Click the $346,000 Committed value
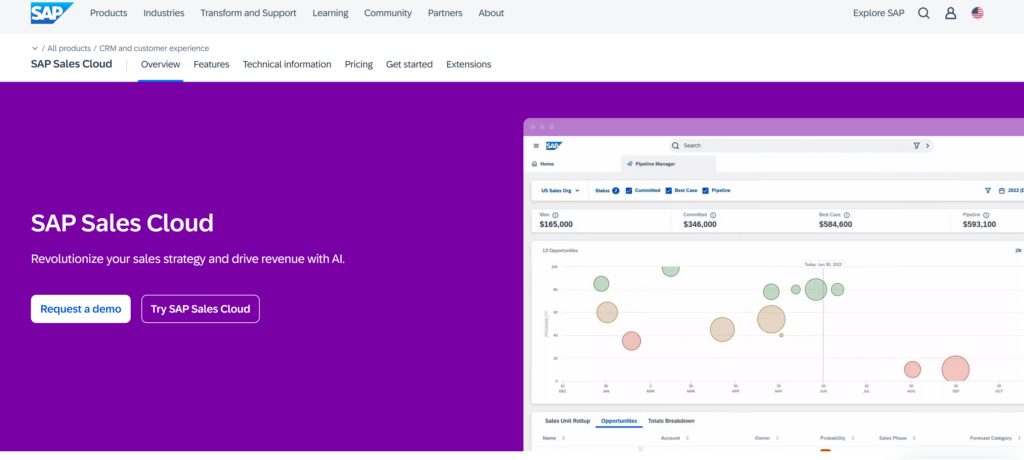The width and height of the screenshot is (1024, 460). (700, 224)
